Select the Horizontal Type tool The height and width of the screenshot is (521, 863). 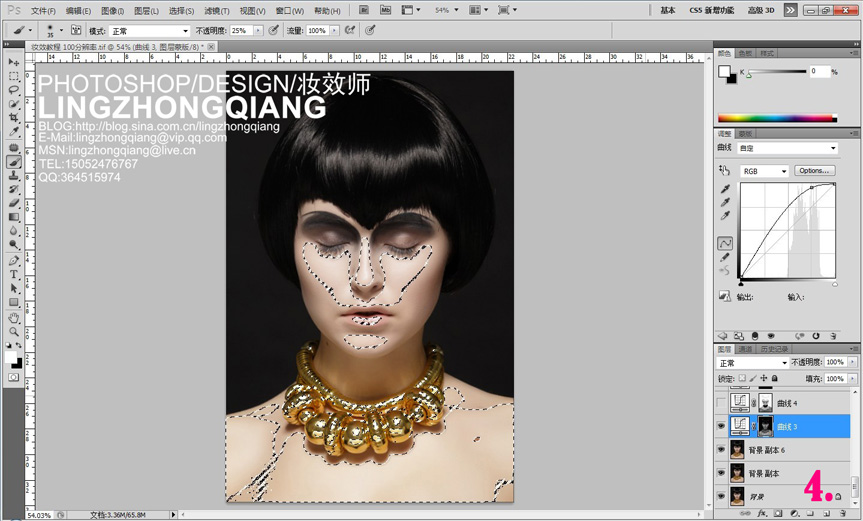[13, 275]
